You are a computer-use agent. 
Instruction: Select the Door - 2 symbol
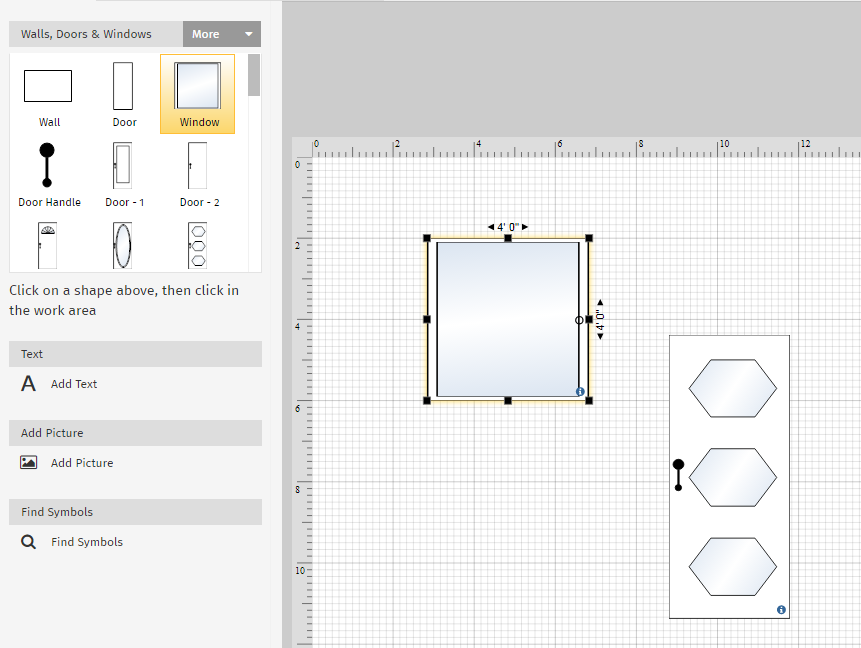[198, 166]
